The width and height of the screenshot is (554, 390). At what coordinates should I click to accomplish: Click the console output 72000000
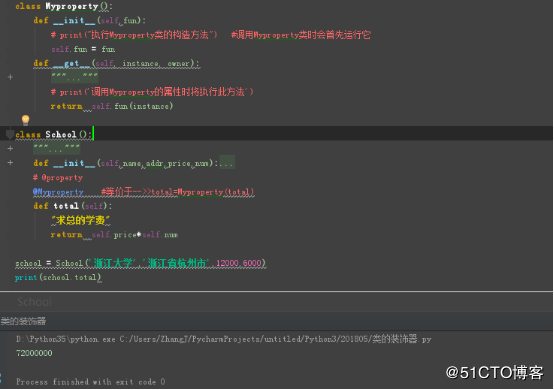34,353
